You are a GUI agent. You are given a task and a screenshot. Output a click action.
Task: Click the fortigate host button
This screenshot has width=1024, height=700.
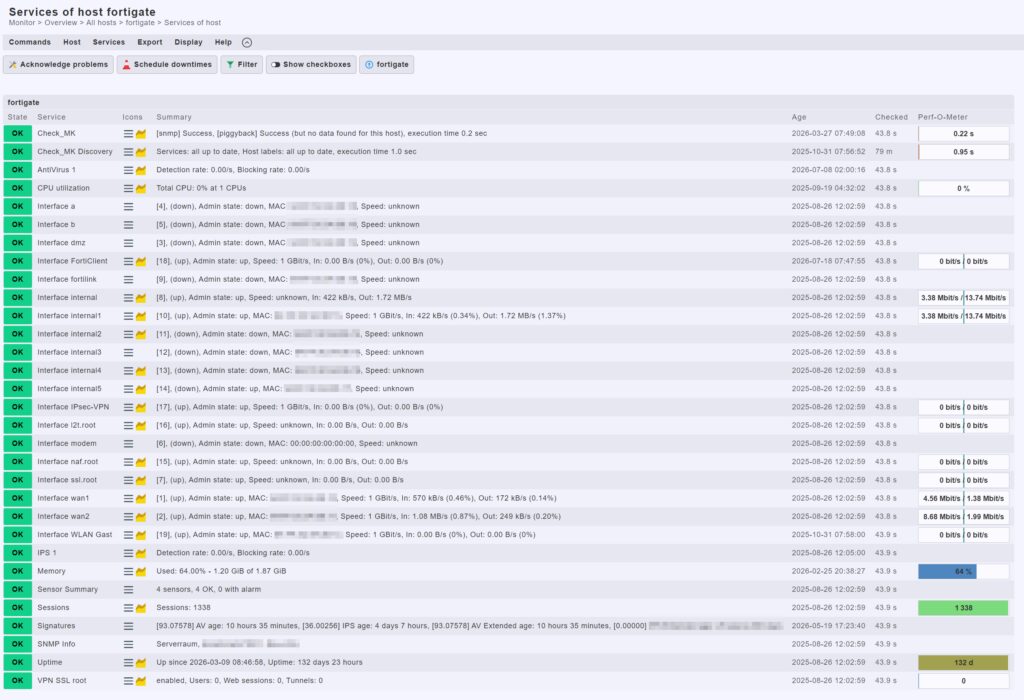[387, 65]
